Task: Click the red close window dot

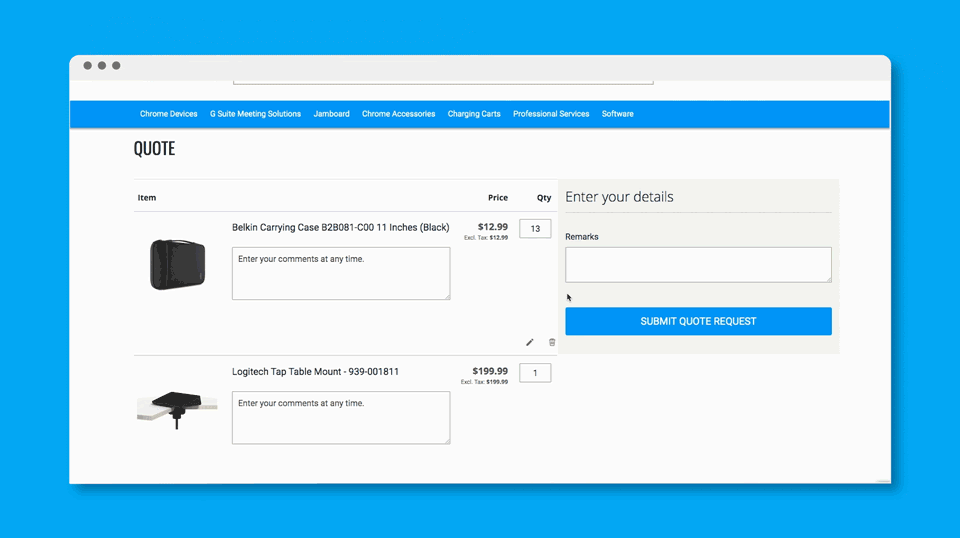Action: (88, 66)
